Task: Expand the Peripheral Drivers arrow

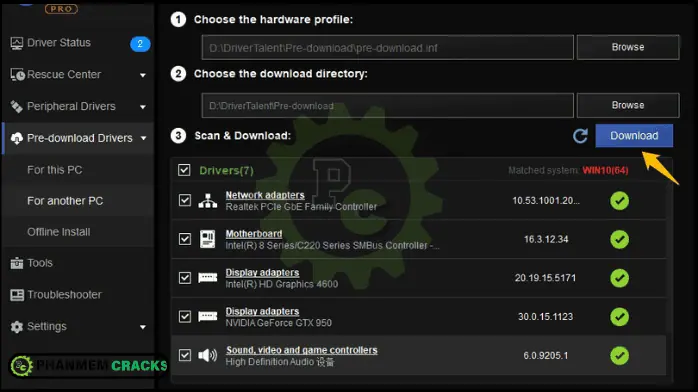Action: coord(142,107)
